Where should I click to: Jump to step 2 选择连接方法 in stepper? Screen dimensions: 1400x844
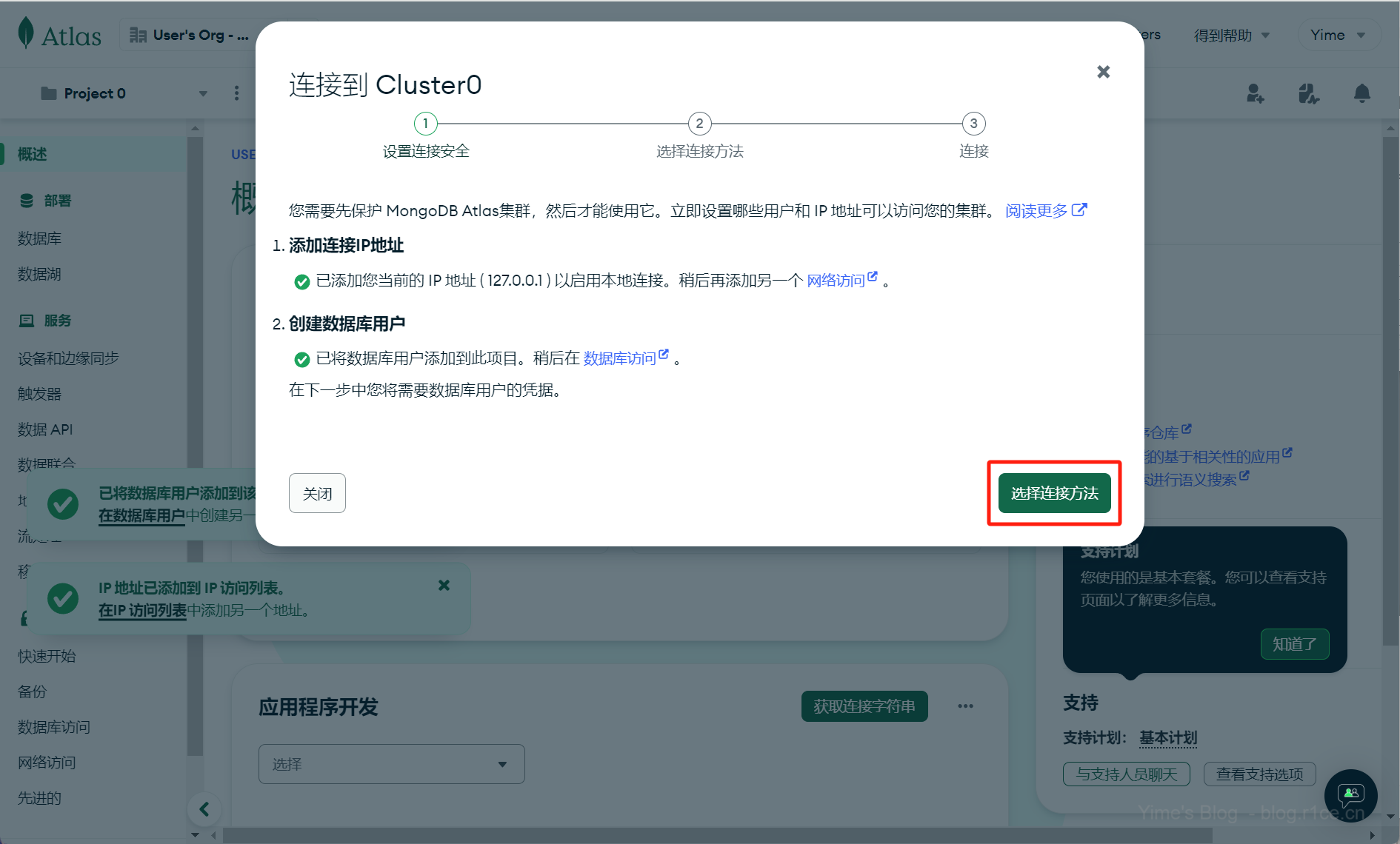click(x=699, y=124)
